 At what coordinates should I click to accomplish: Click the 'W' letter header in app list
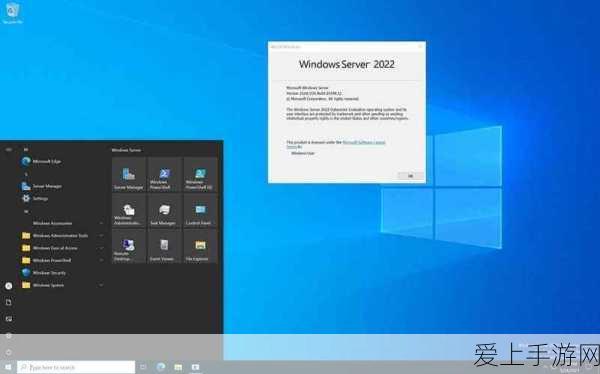pyautogui.click(x=26, y=211)
